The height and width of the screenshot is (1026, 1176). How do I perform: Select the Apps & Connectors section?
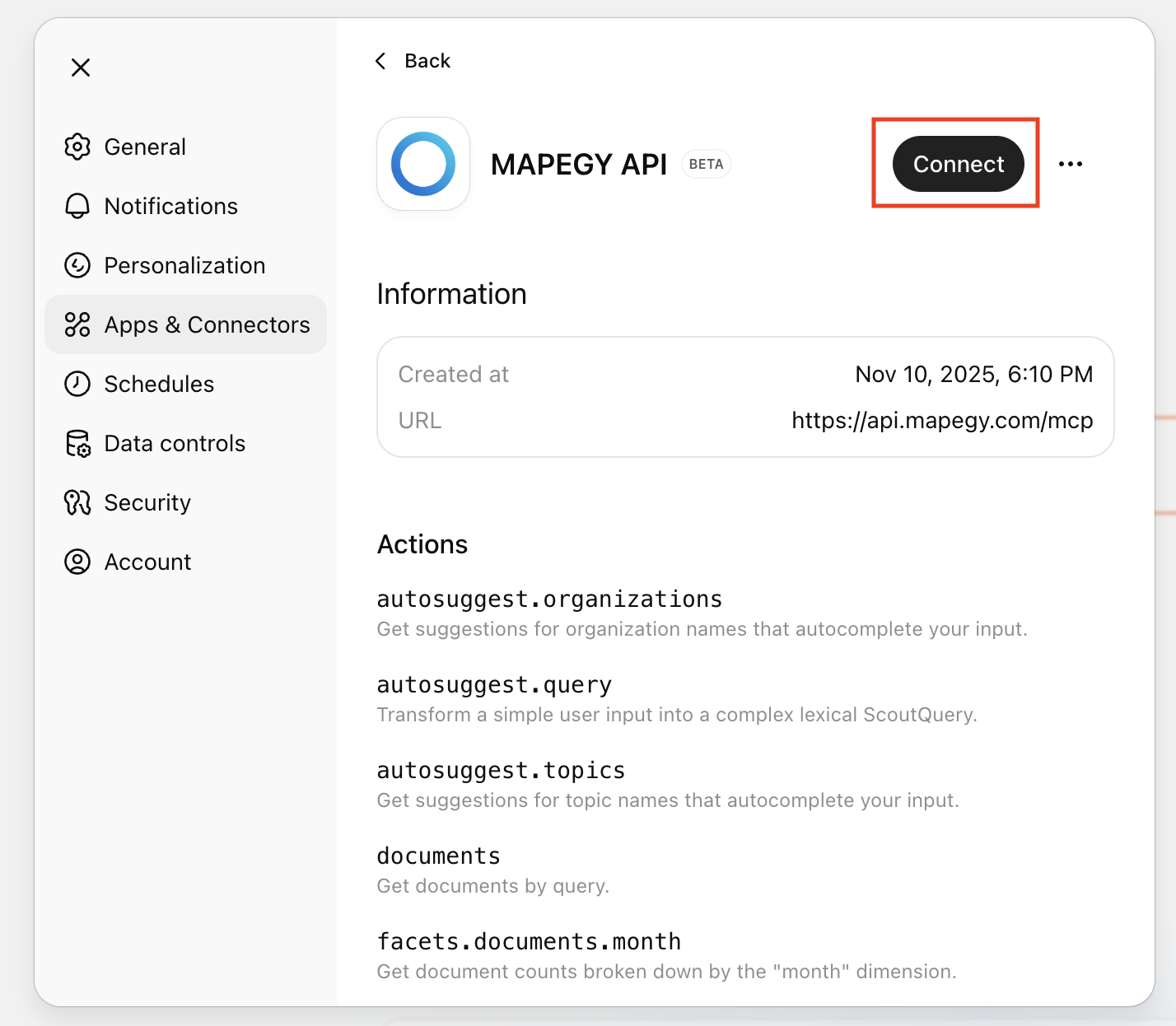[186, 324]
